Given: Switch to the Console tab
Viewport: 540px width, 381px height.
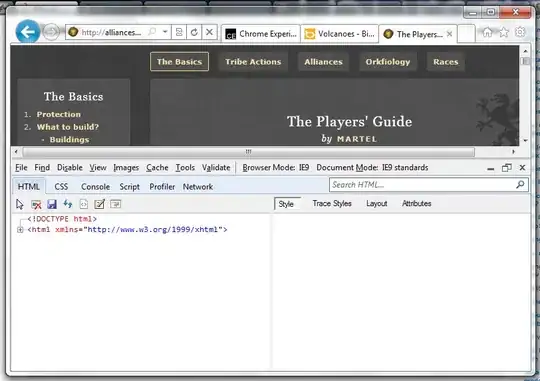Looking at the screenshot, I should (x=95, y=187).
